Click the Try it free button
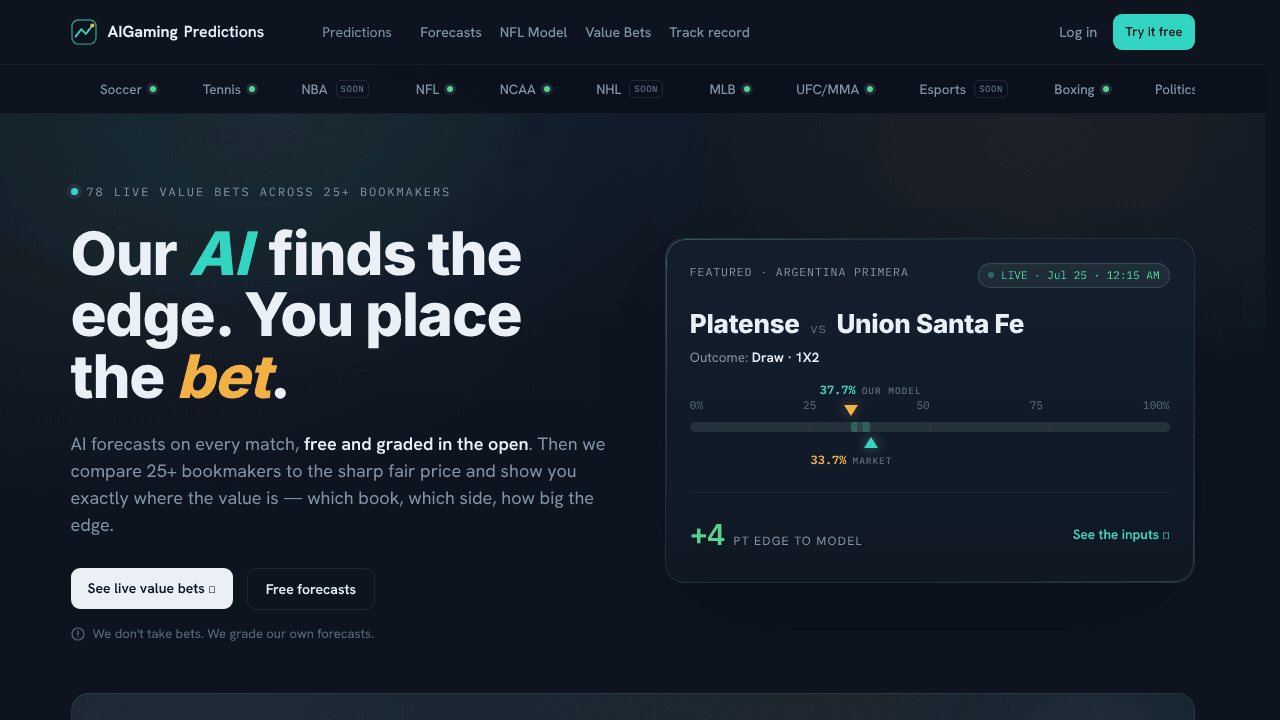Screen dimensions: 1280x720 pyautogui.click(x=1154, y=32)
